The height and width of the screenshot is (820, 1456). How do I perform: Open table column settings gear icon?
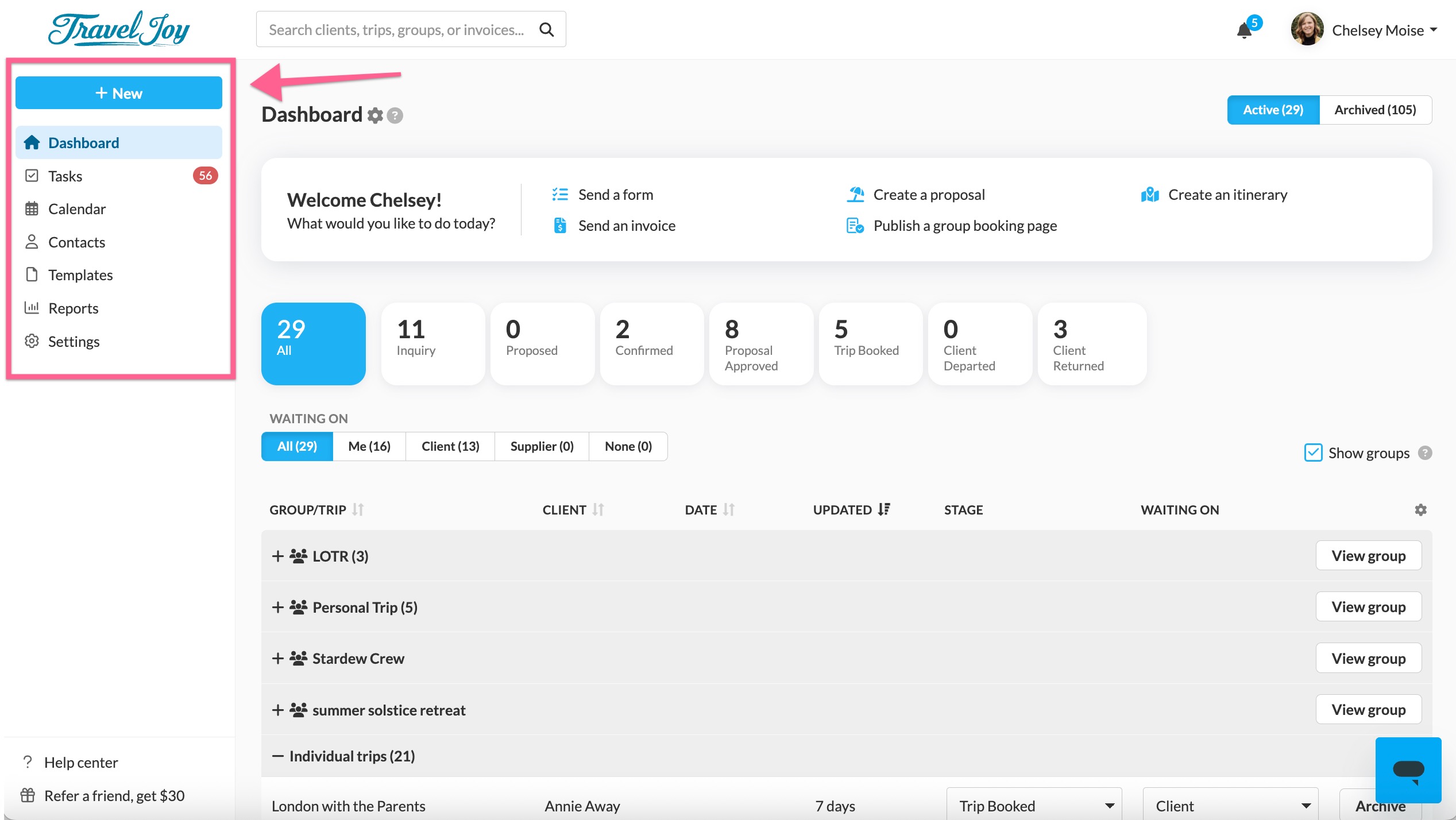tap(1420, 510)
